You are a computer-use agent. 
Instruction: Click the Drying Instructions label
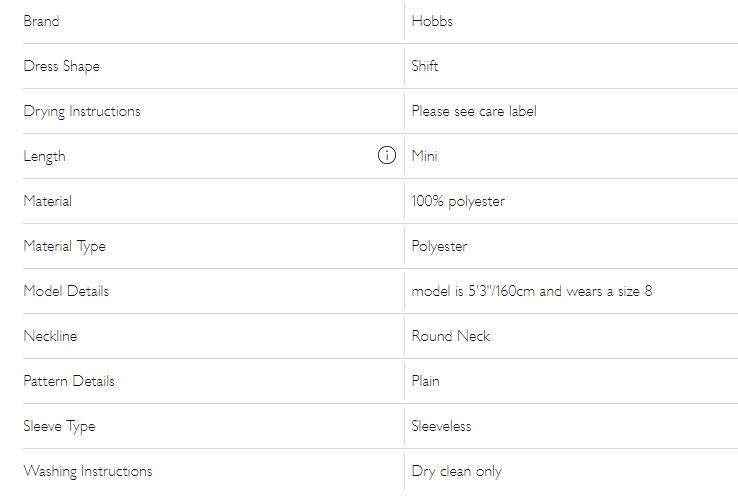(x=82, y=111)
